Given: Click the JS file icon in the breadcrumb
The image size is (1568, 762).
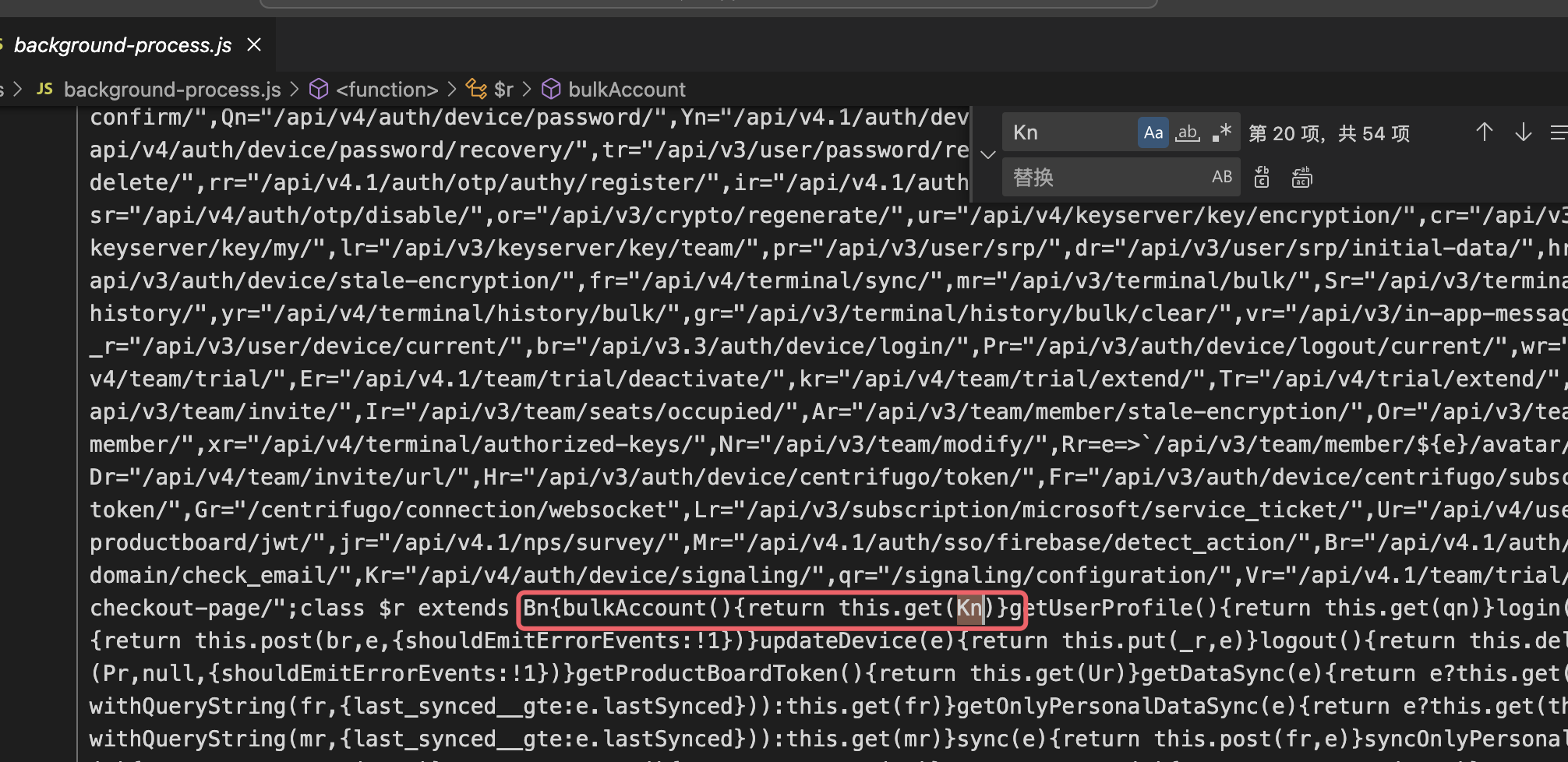Looking at the screenshot, I should click(44, 89).
